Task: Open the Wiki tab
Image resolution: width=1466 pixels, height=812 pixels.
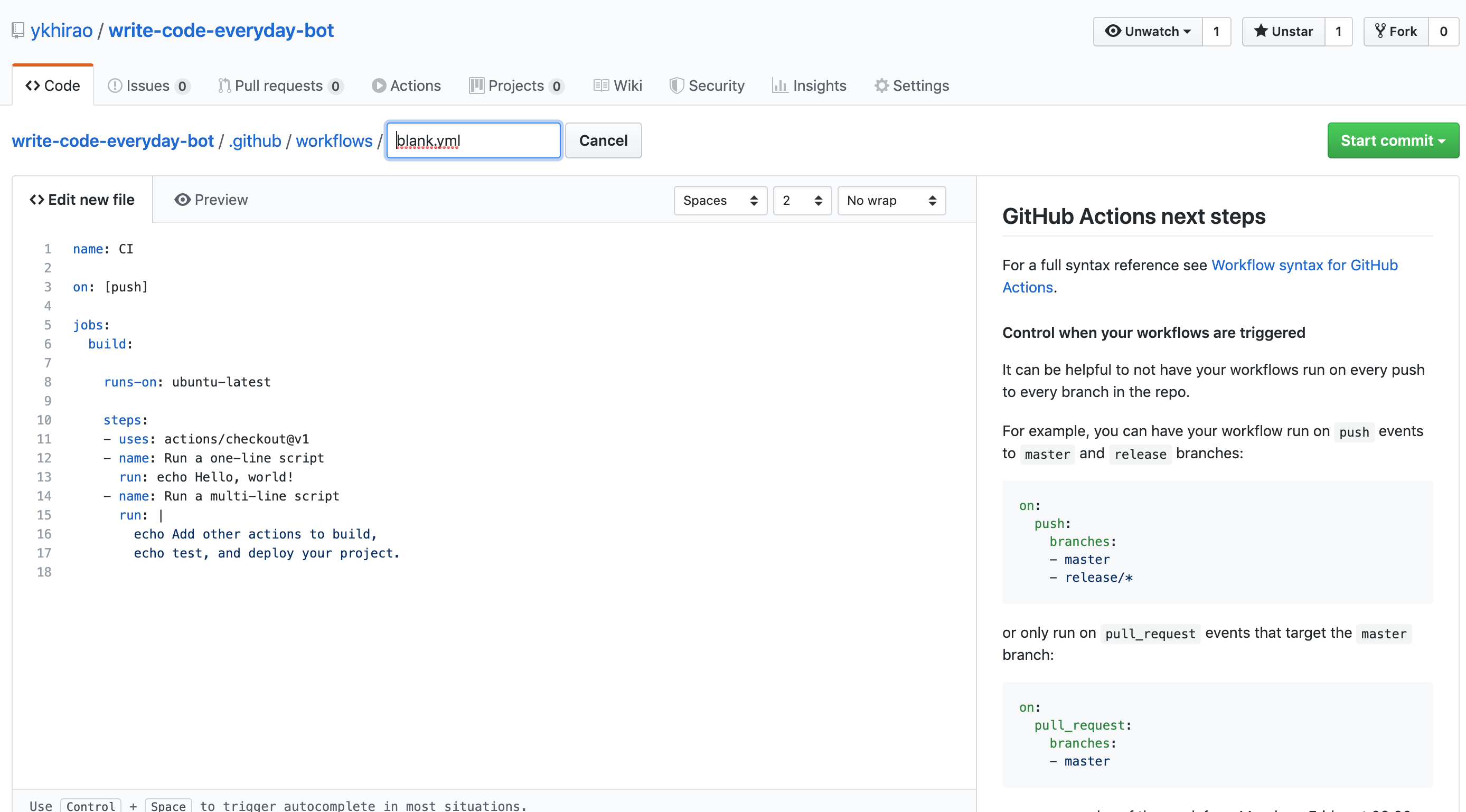Action: 617,86
